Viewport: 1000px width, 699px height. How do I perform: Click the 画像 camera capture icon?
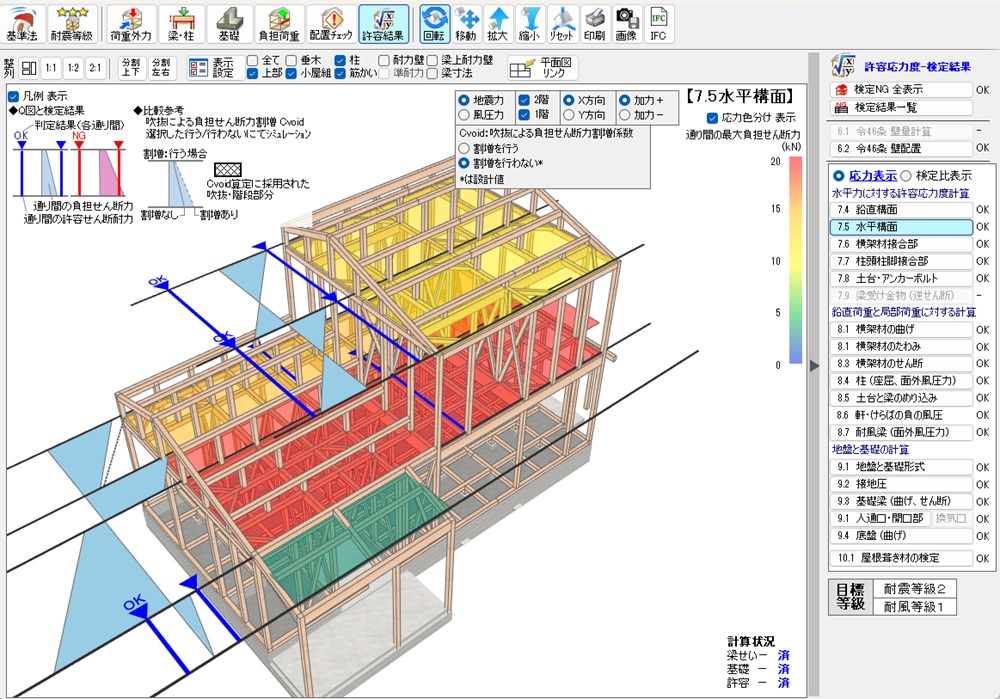point(626,21)
